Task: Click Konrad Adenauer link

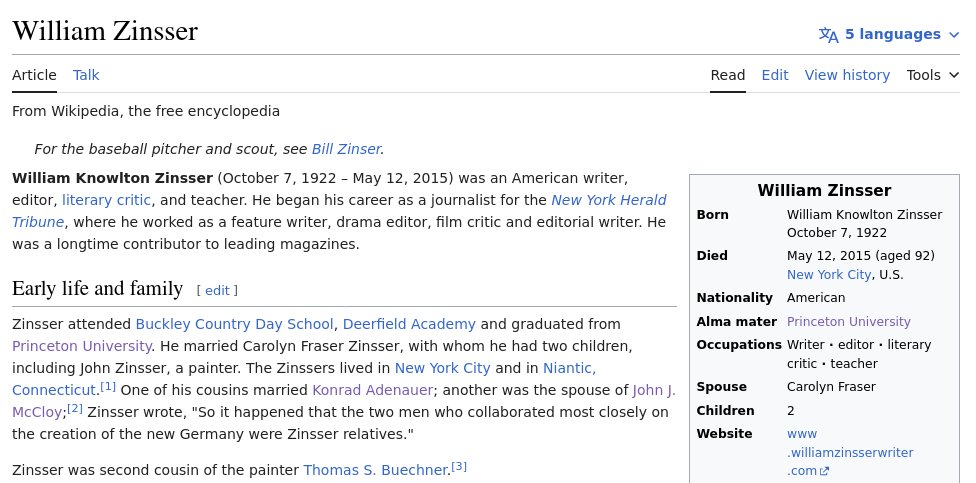Action: pyautogui.click(x=371, y=390)
